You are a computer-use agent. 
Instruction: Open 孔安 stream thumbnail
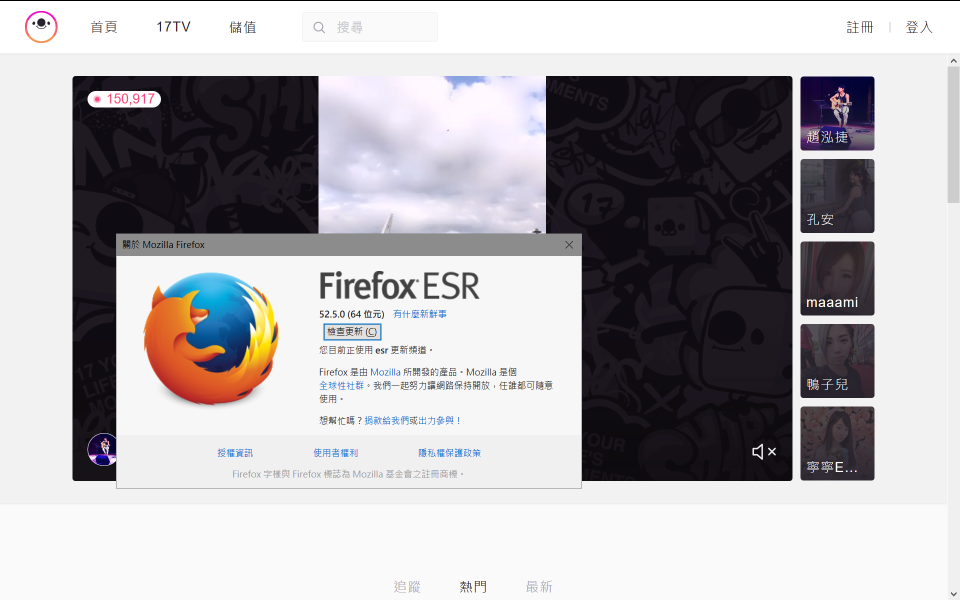pos(837,196)
